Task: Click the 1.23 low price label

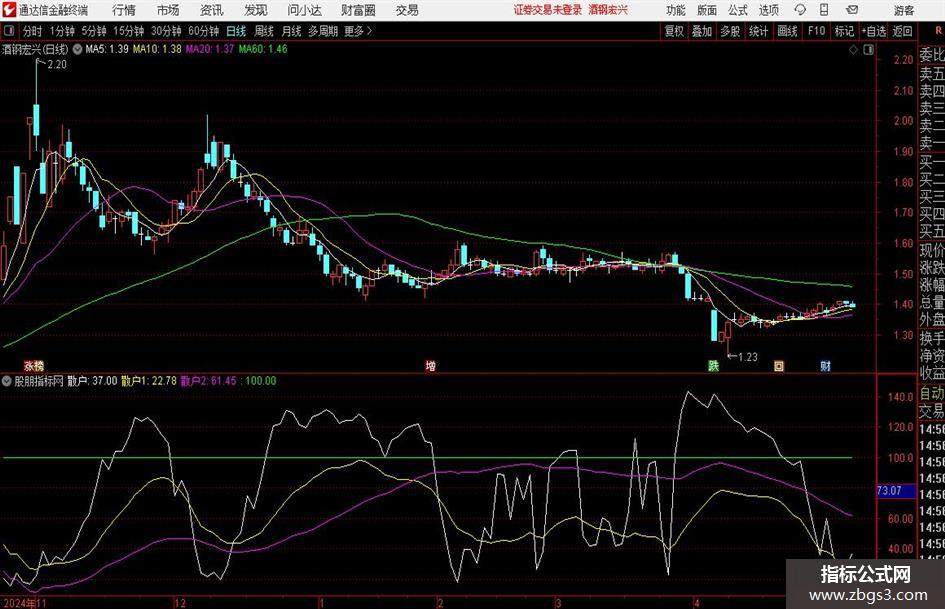Action: 747,357
